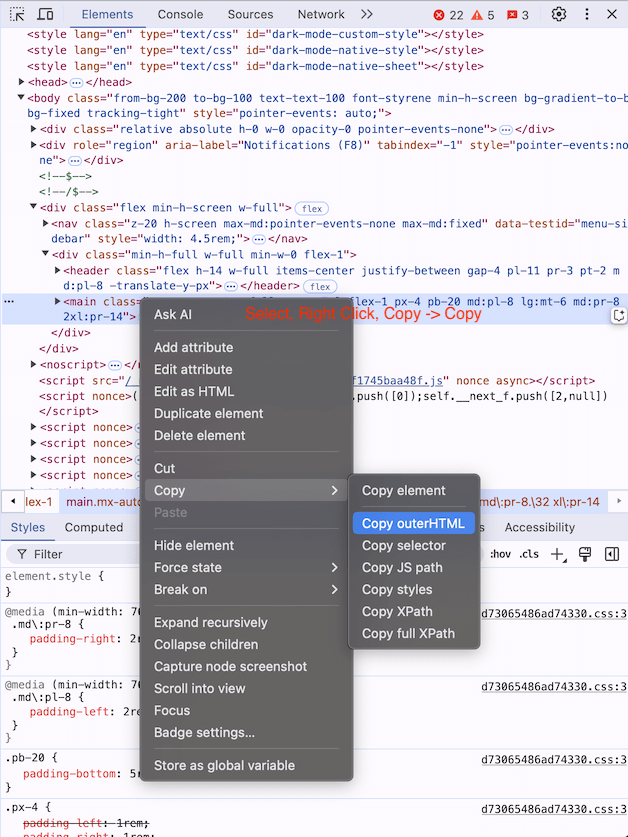Open script src link ending f1745baa48f.js
Image resolution: width=628 pixels, height=837 pixels.
point(397,381)
